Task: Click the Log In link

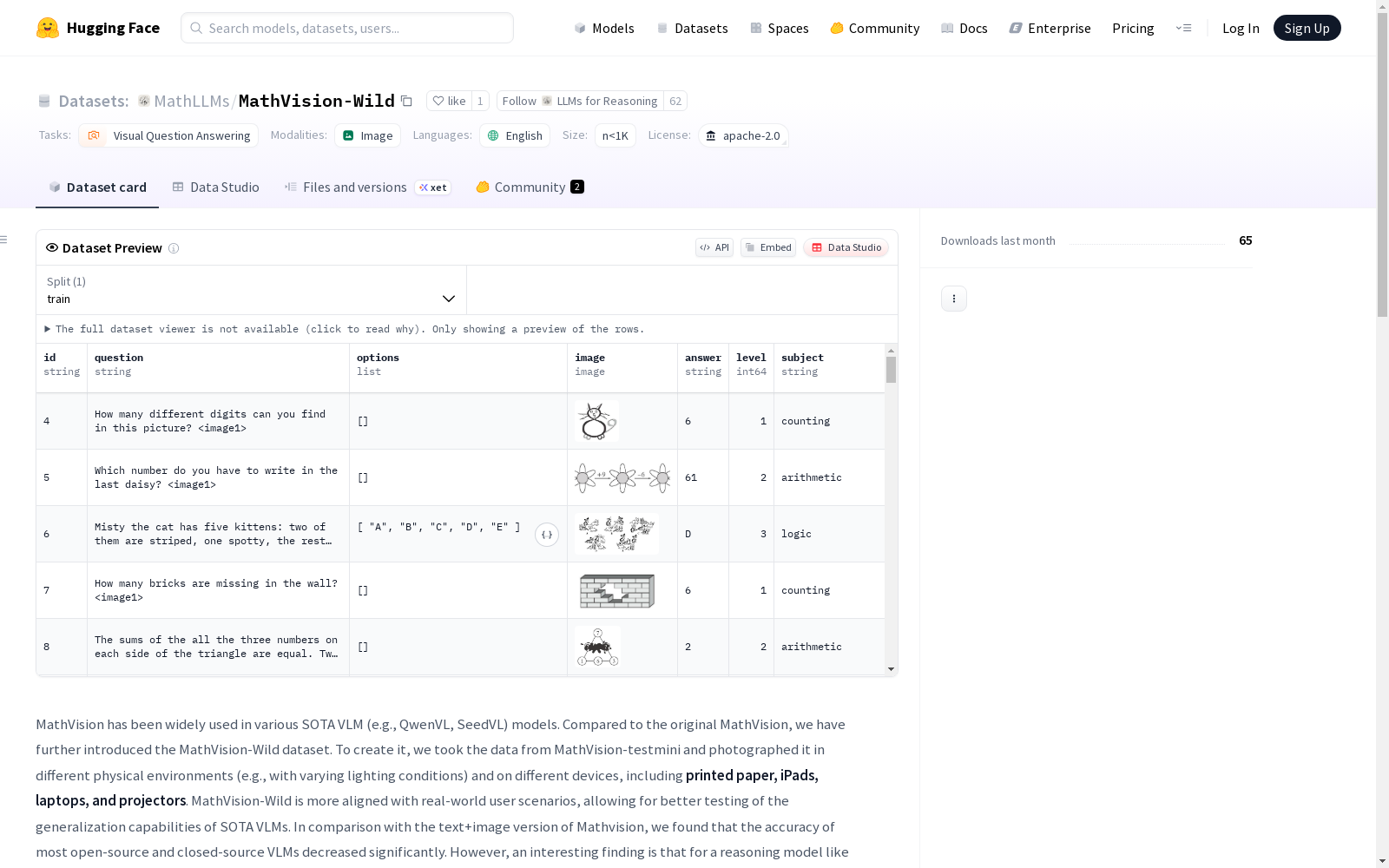Action: (x=1241, y=28)
